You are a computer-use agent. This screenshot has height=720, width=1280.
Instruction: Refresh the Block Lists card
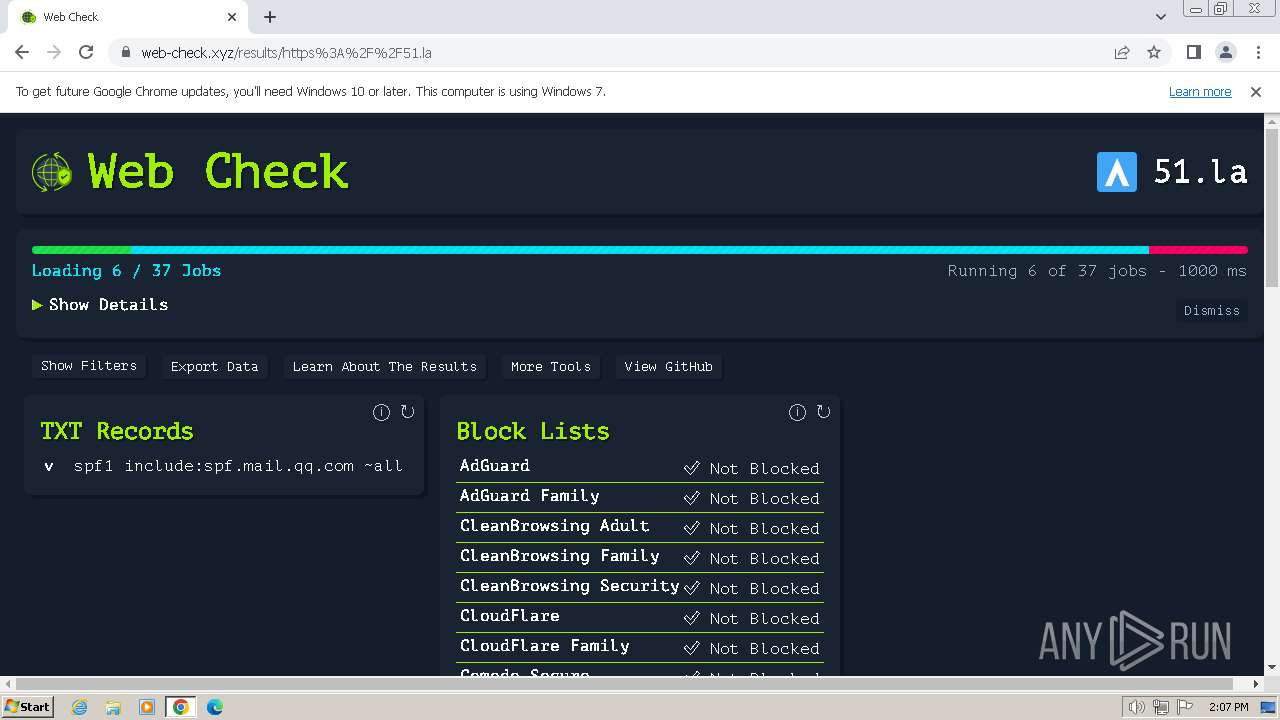tap(823, 412)
